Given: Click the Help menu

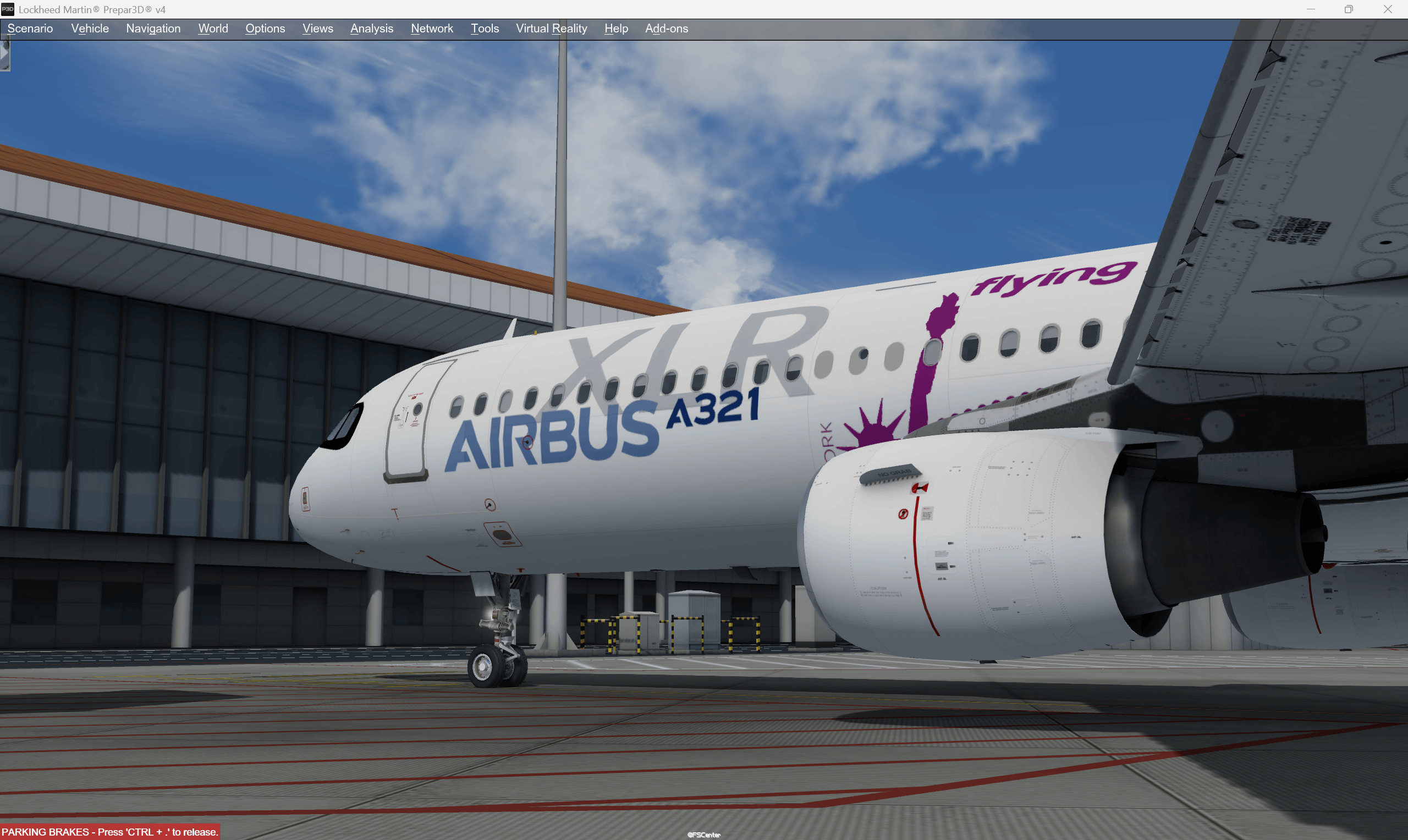Looking at the screenshot, I should 614,27.
